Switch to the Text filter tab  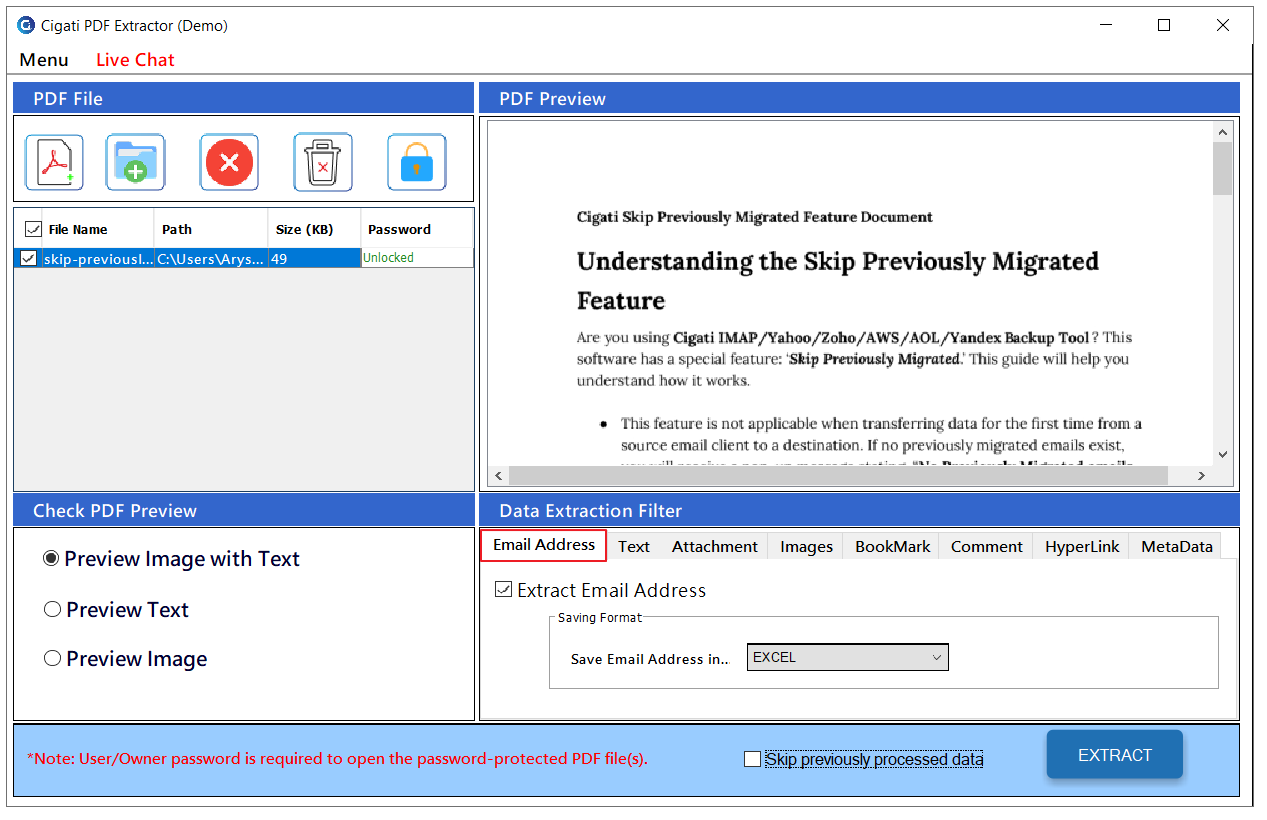pyautogui.click(x=634, y=546)
